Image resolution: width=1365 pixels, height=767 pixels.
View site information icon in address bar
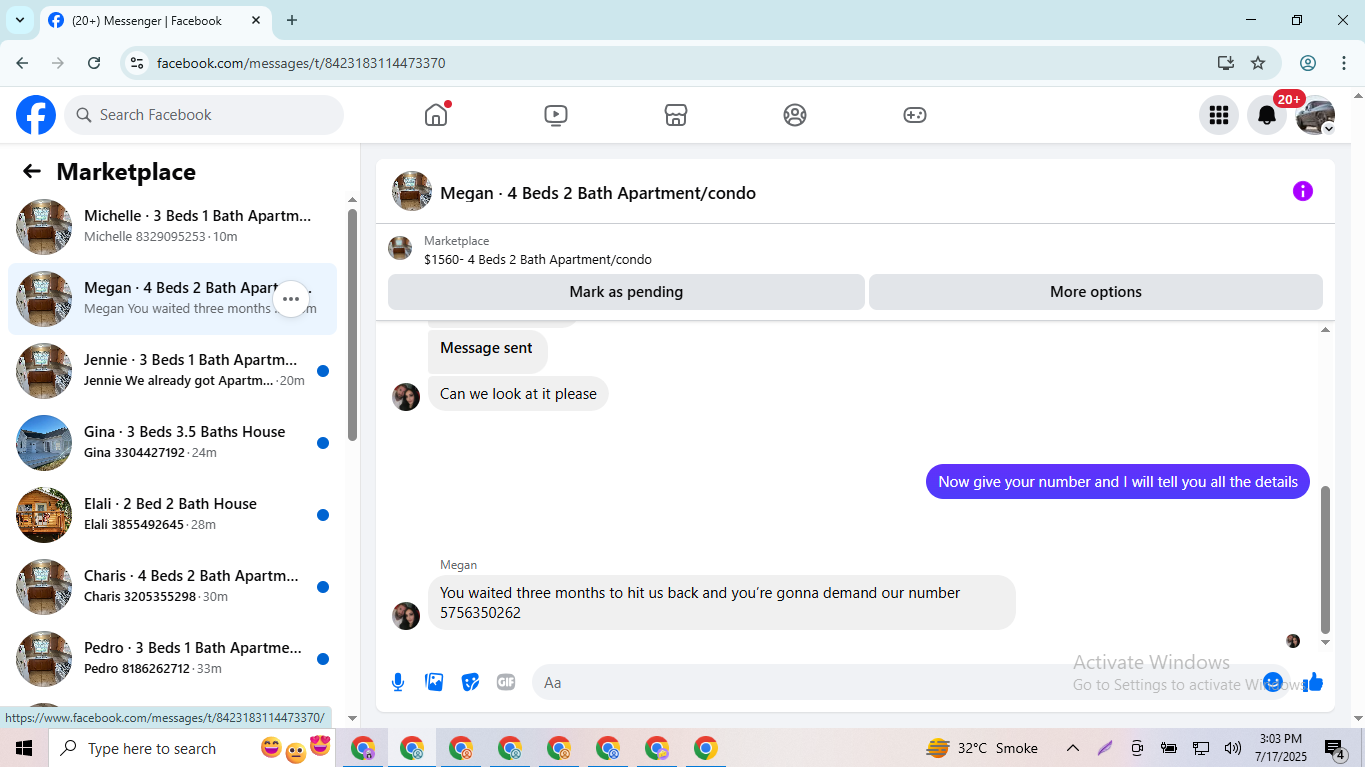[x=137, y=63]
